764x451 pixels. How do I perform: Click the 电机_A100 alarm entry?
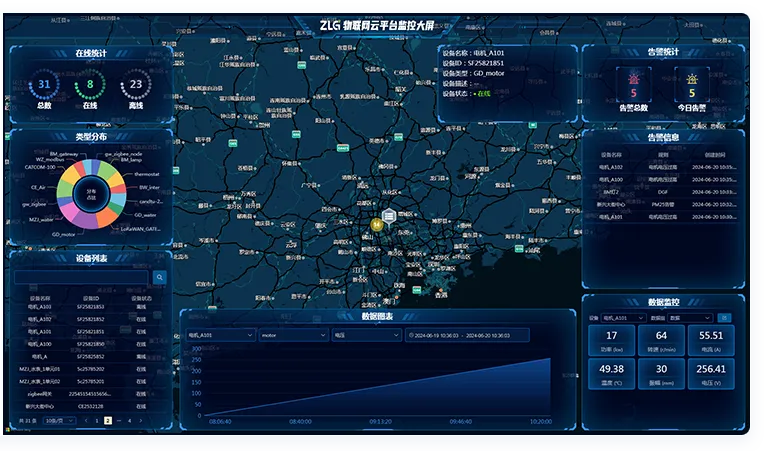663,180
